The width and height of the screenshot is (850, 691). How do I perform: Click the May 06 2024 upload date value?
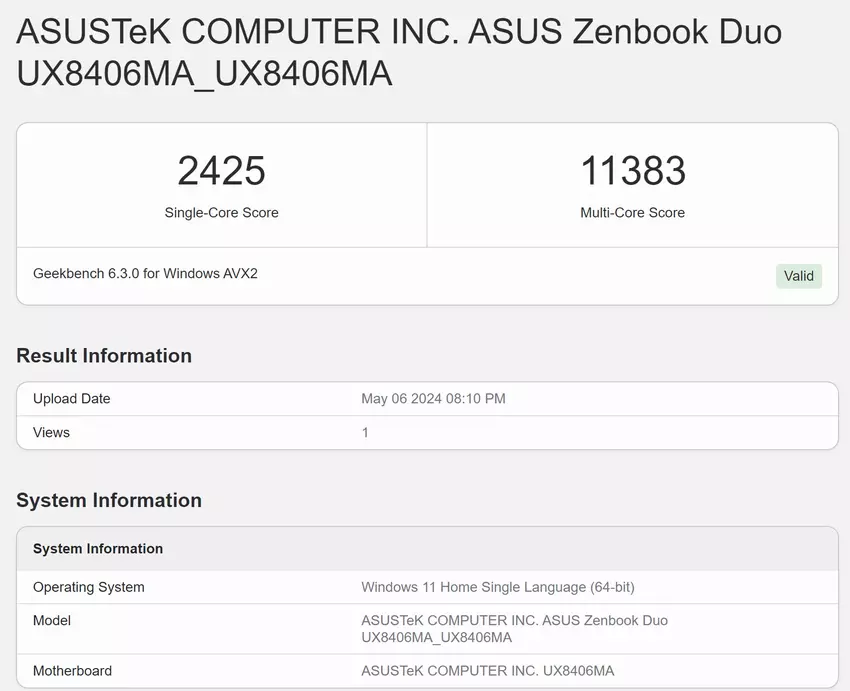[x=433, y=399]
